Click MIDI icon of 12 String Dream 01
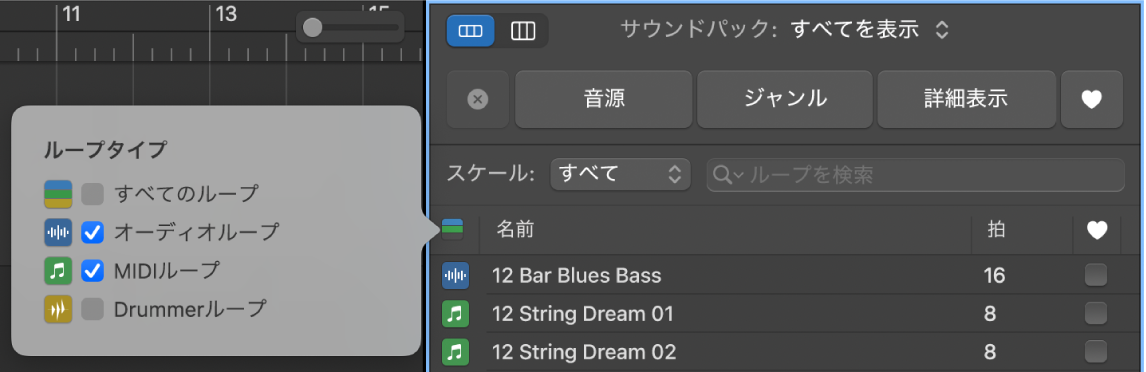 click(x=455, y=314)
